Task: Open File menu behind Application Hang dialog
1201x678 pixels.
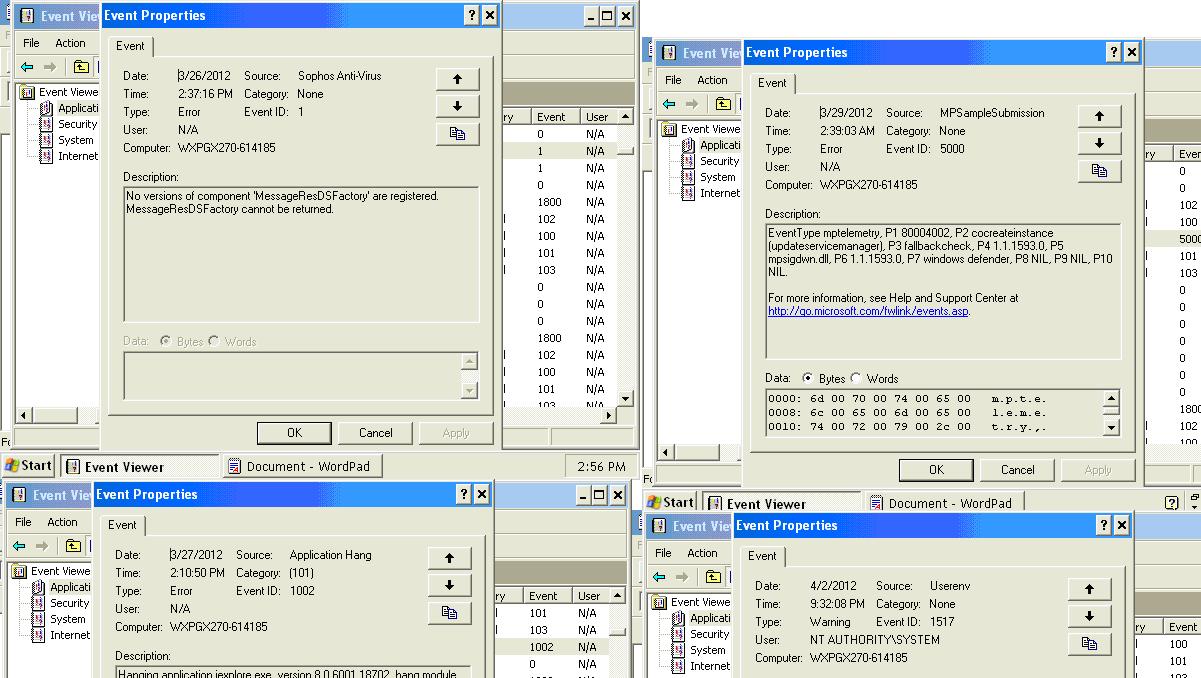Action: [23, 522]
